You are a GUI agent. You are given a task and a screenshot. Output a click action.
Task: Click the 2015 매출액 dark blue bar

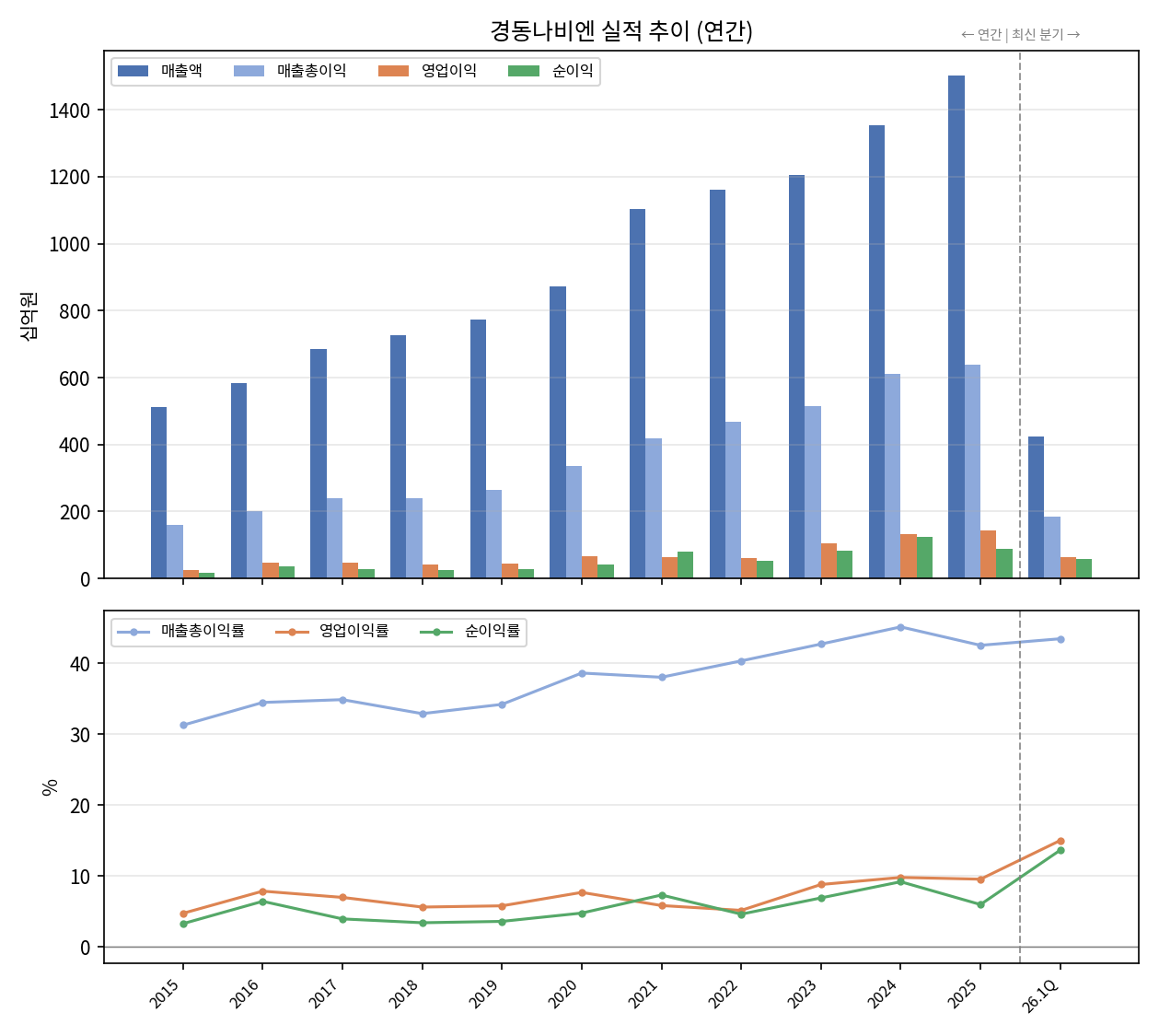tap(159, 493)
